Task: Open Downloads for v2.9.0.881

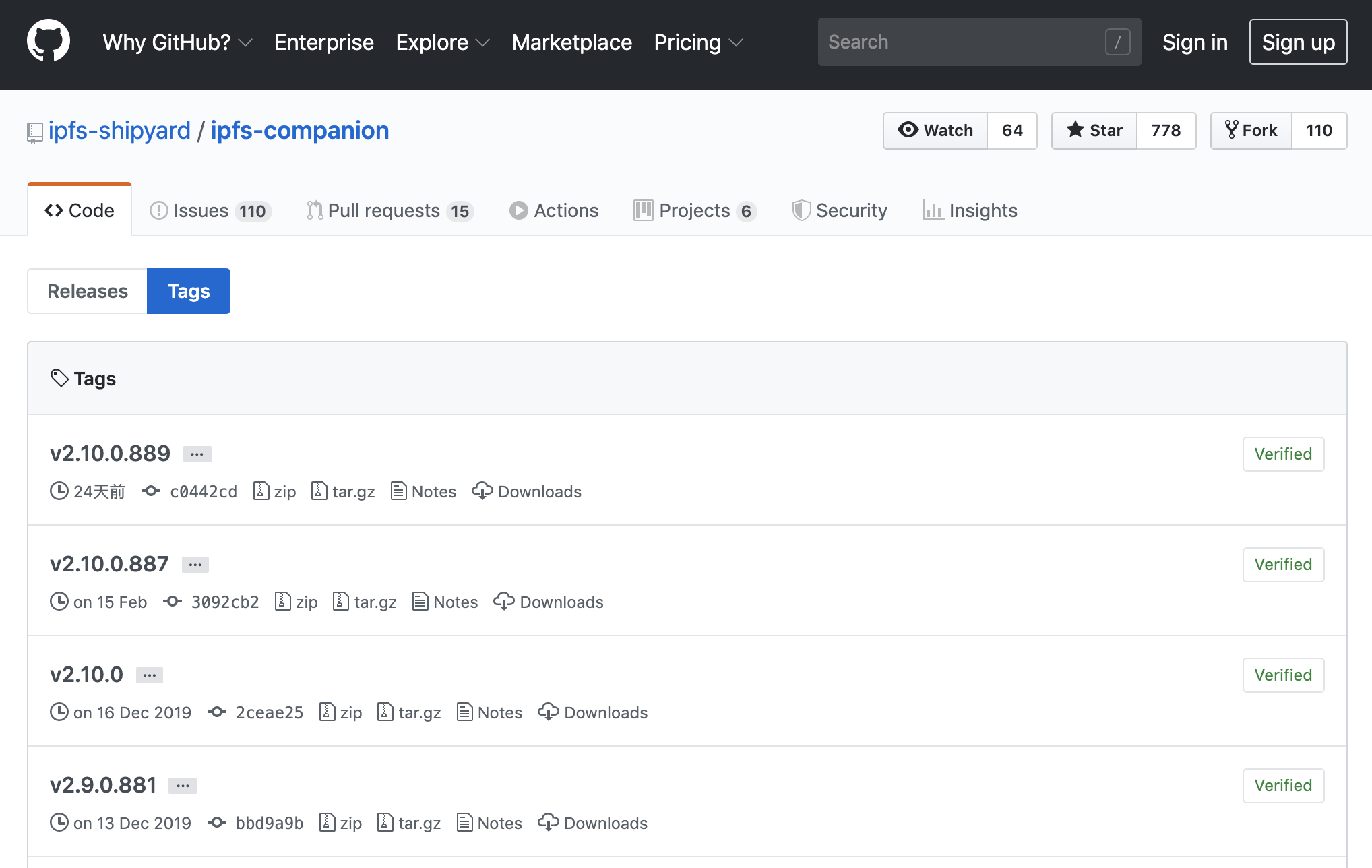Action: coord(593,823)
